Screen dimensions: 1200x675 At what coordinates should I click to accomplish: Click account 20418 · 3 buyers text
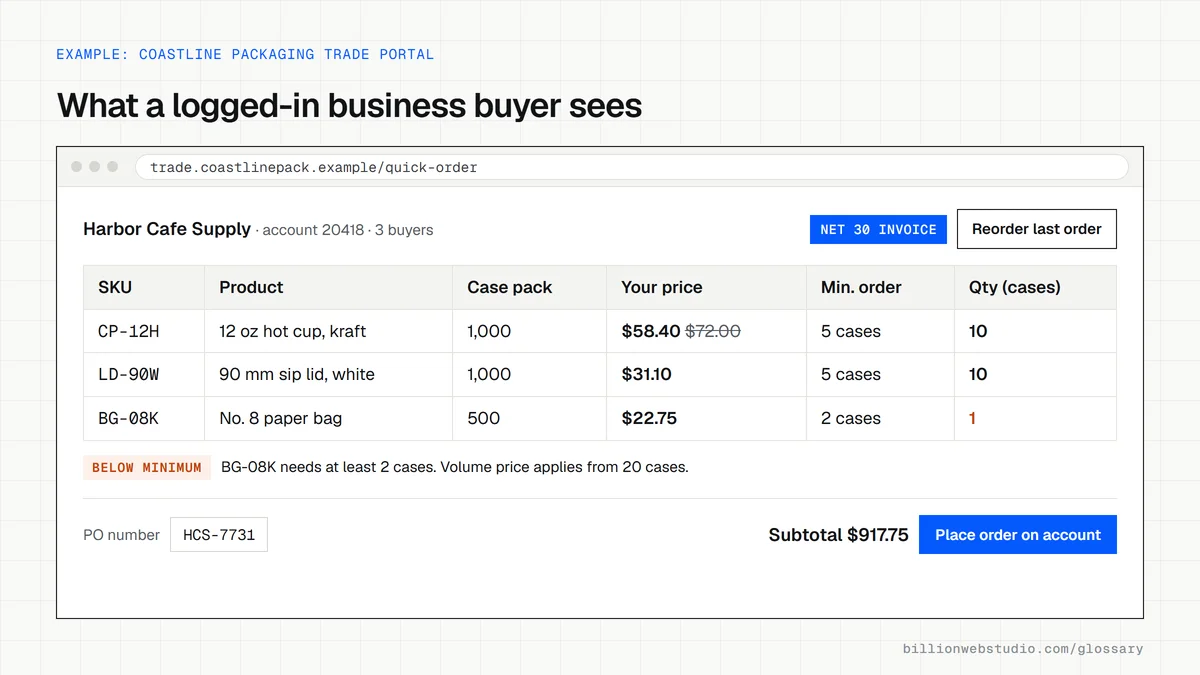pyautogui.click(x=347, y=230)
